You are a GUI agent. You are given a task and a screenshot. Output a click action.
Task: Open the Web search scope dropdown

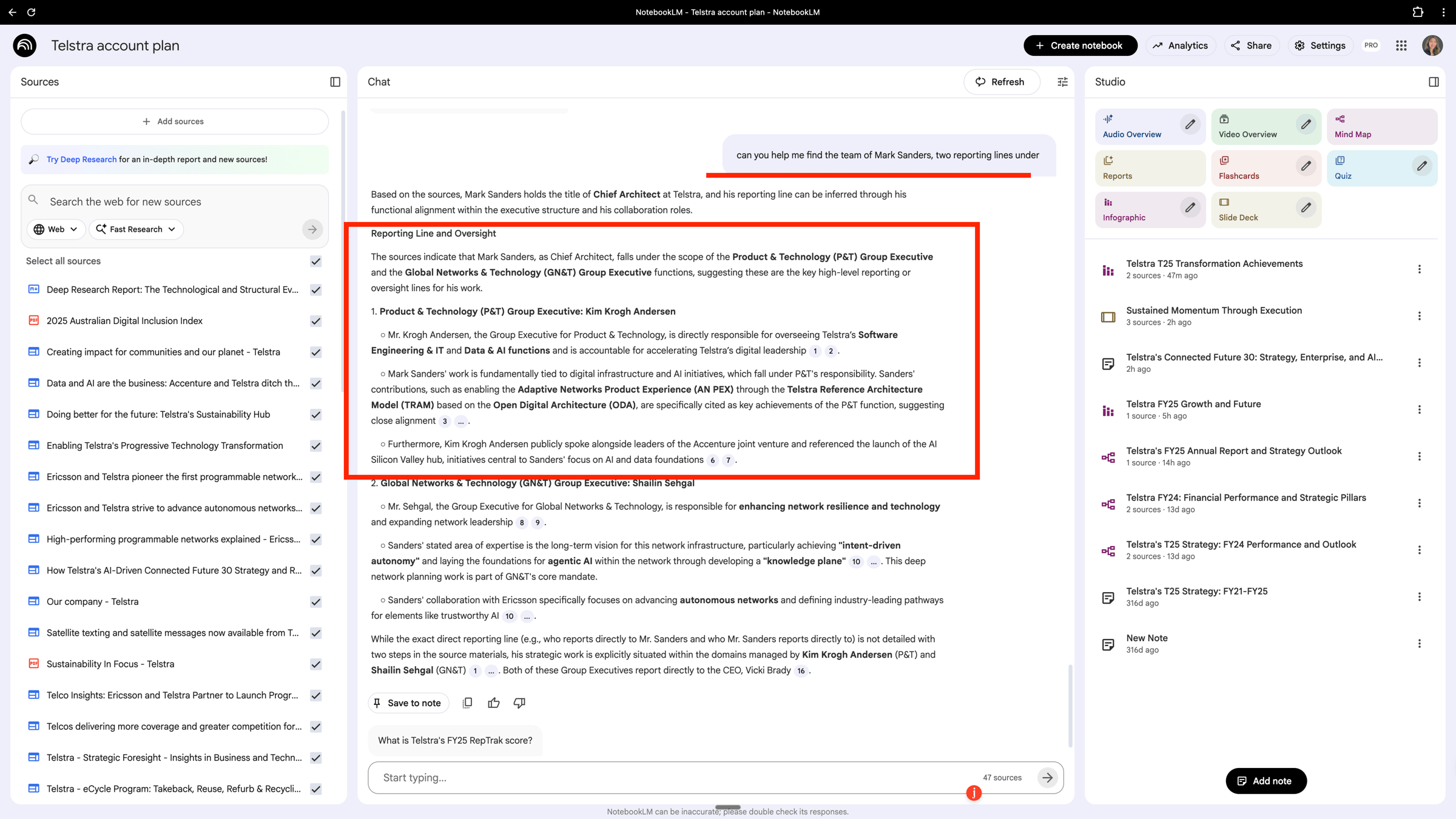55,229
